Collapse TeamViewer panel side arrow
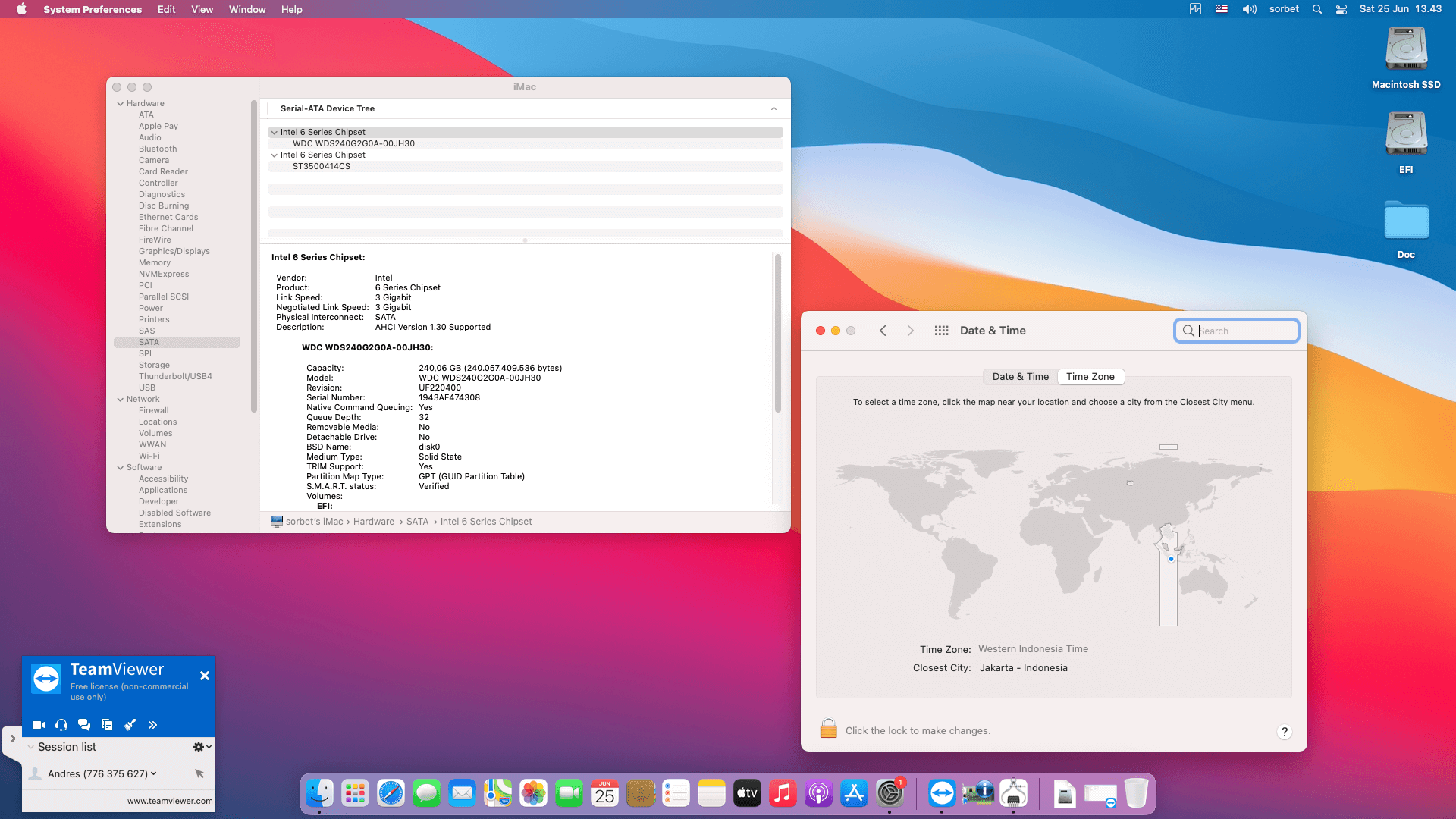The width and height of the screenshot is (1456, 819). click(x=12, y=739)
